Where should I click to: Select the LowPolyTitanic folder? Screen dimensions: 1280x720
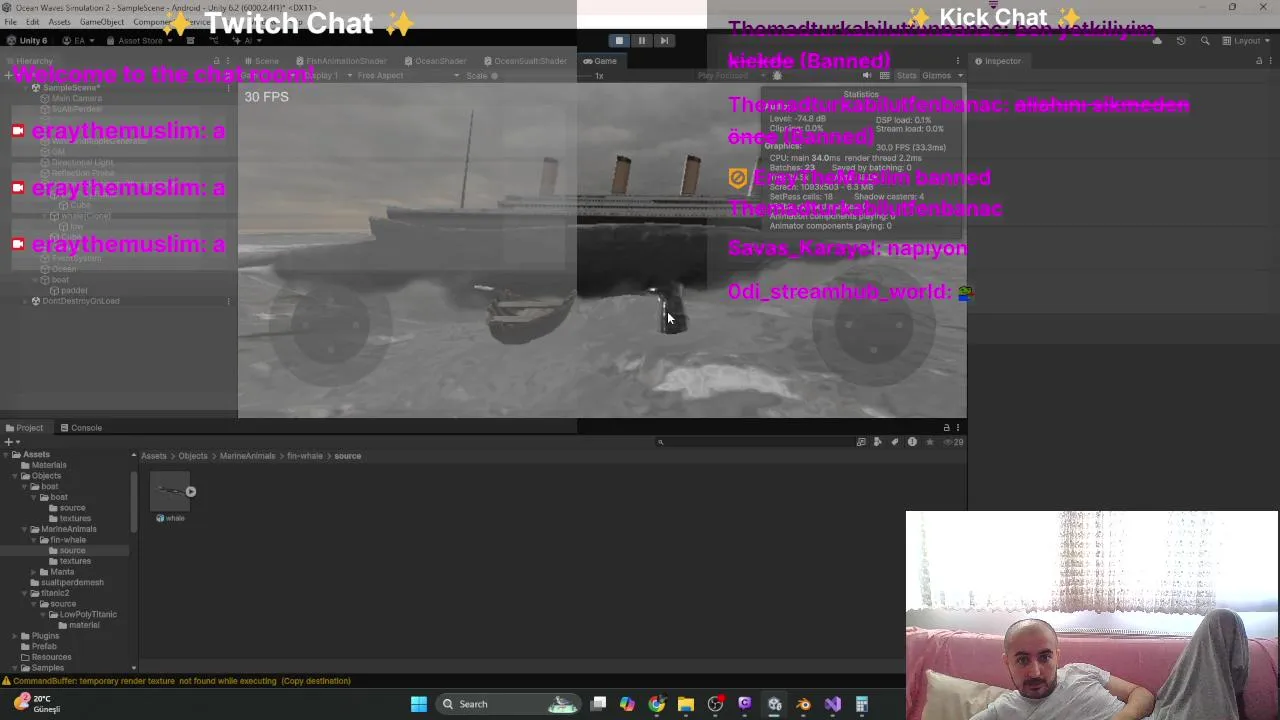83,614
